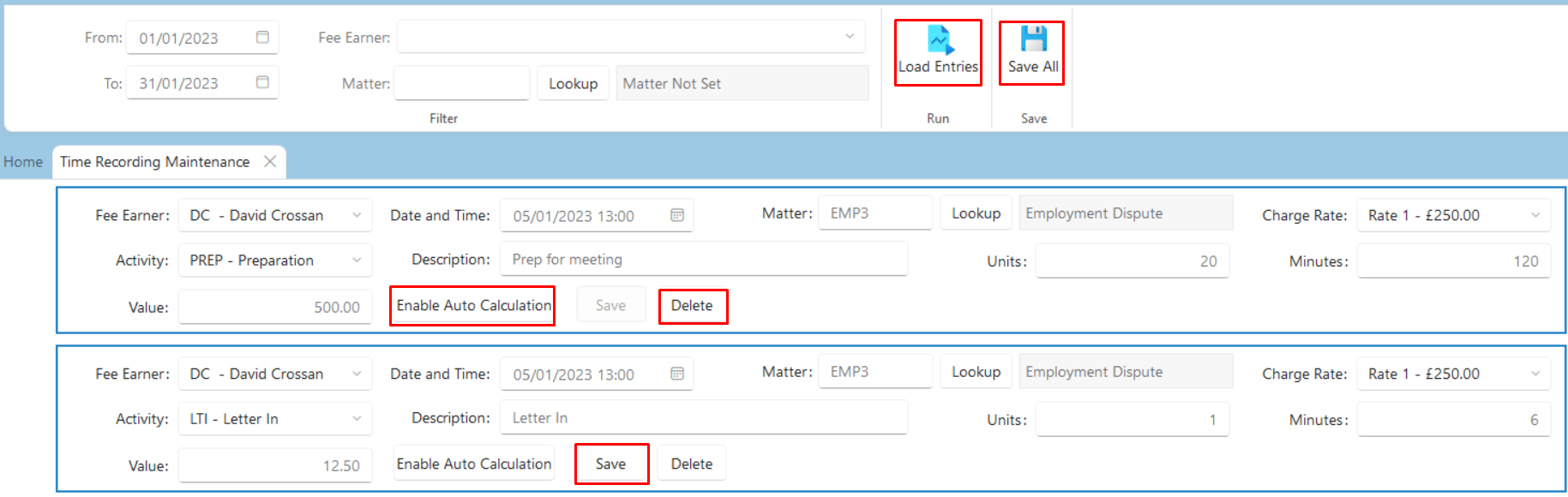Image resolution: width=1568 pixels, height=497 pixels.
Task: Select the Time Recording Maintenance tab
Action: [x=155, y=162]
